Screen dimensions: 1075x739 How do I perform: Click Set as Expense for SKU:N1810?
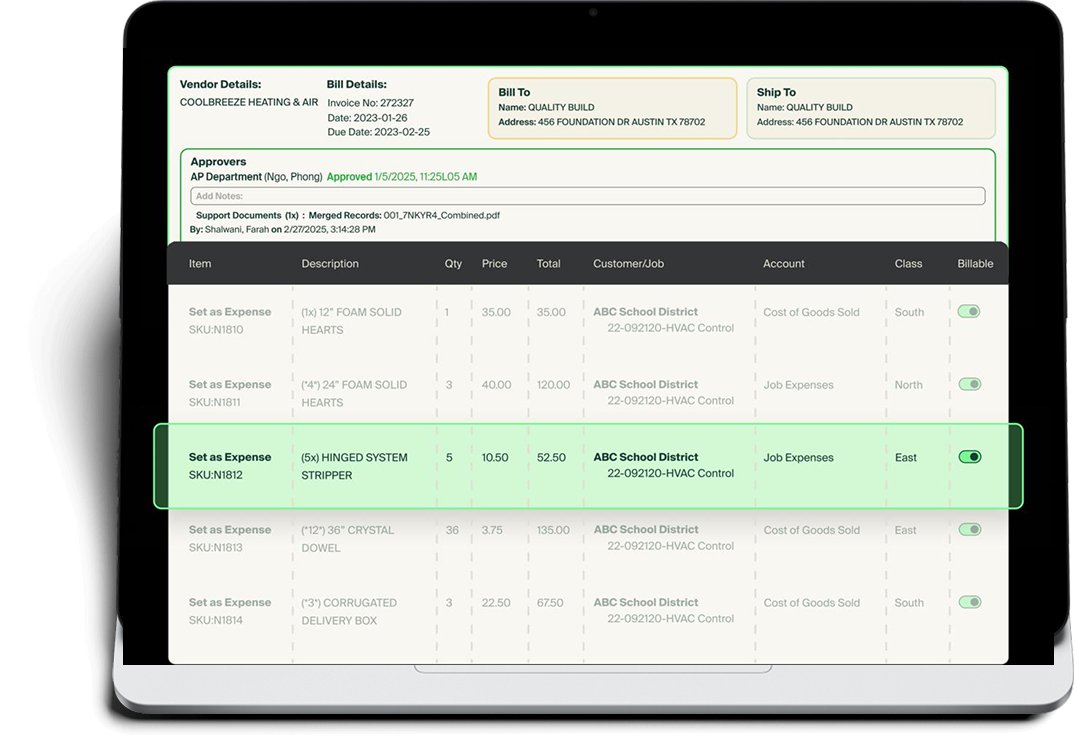coord(230,312)
